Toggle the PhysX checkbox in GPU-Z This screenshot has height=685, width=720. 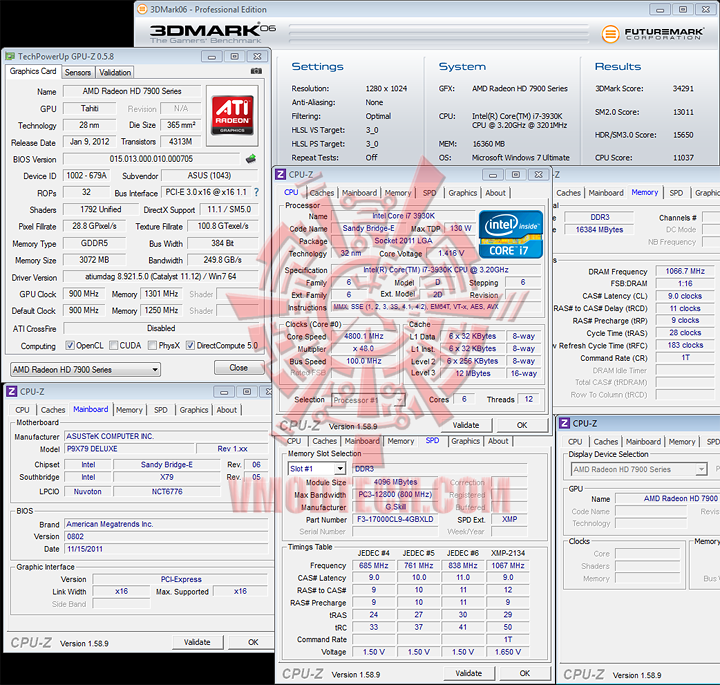tap(152, 345)
